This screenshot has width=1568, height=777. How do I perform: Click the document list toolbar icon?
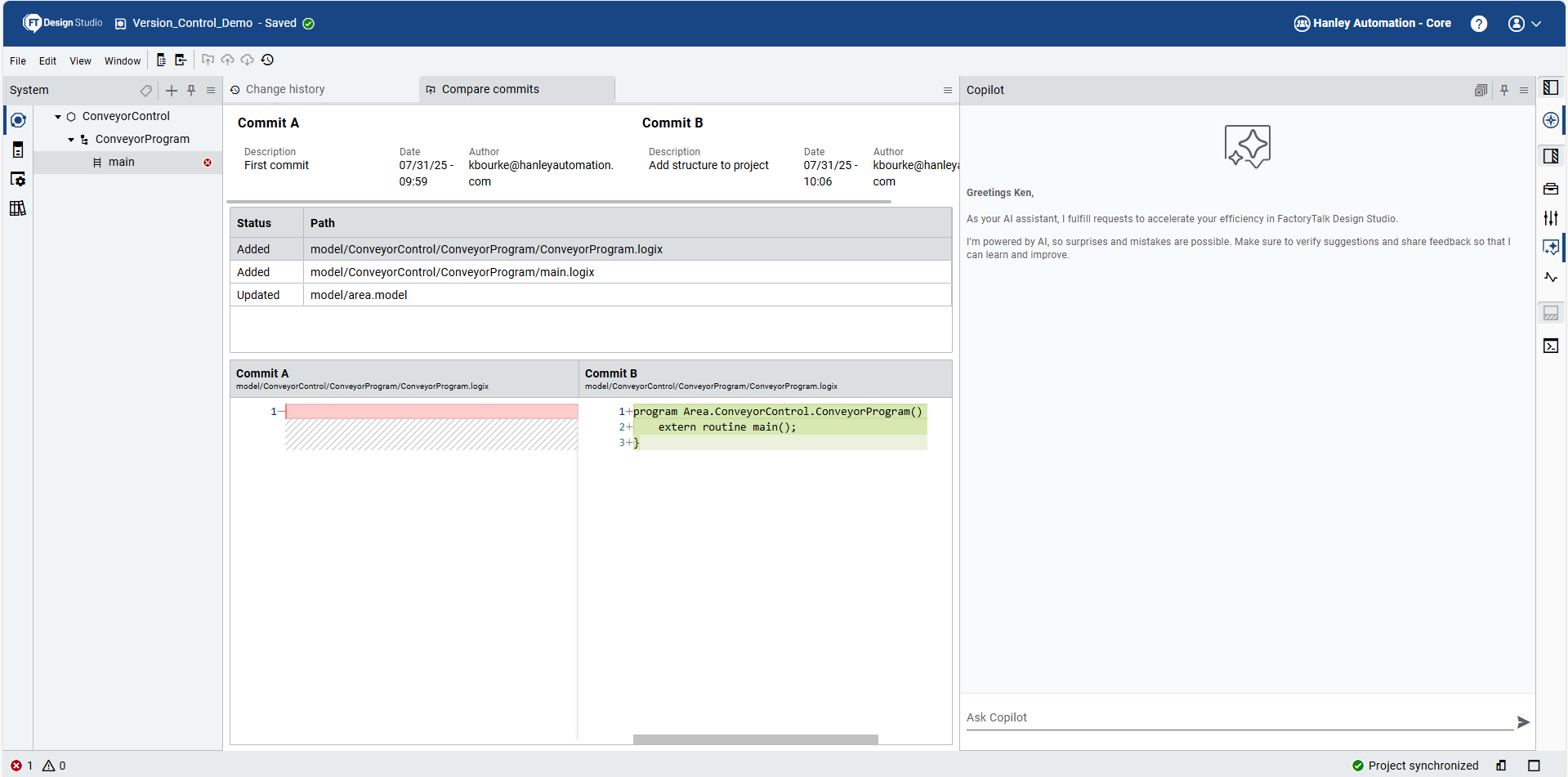(161, 60)
